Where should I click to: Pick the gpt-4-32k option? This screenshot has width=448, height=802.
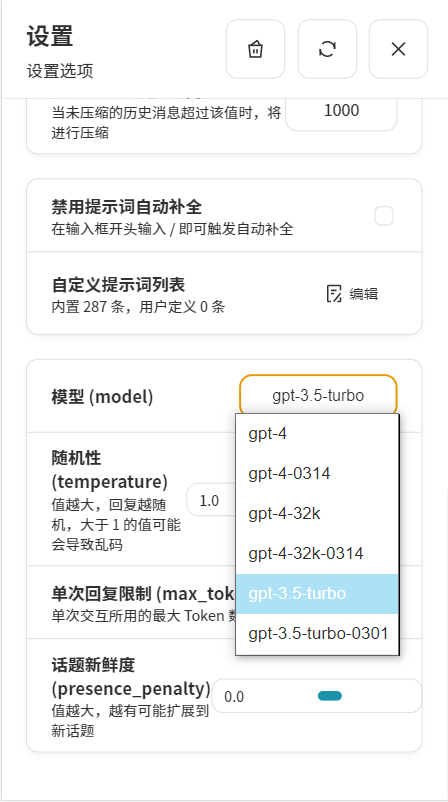(x=317, y=514)
